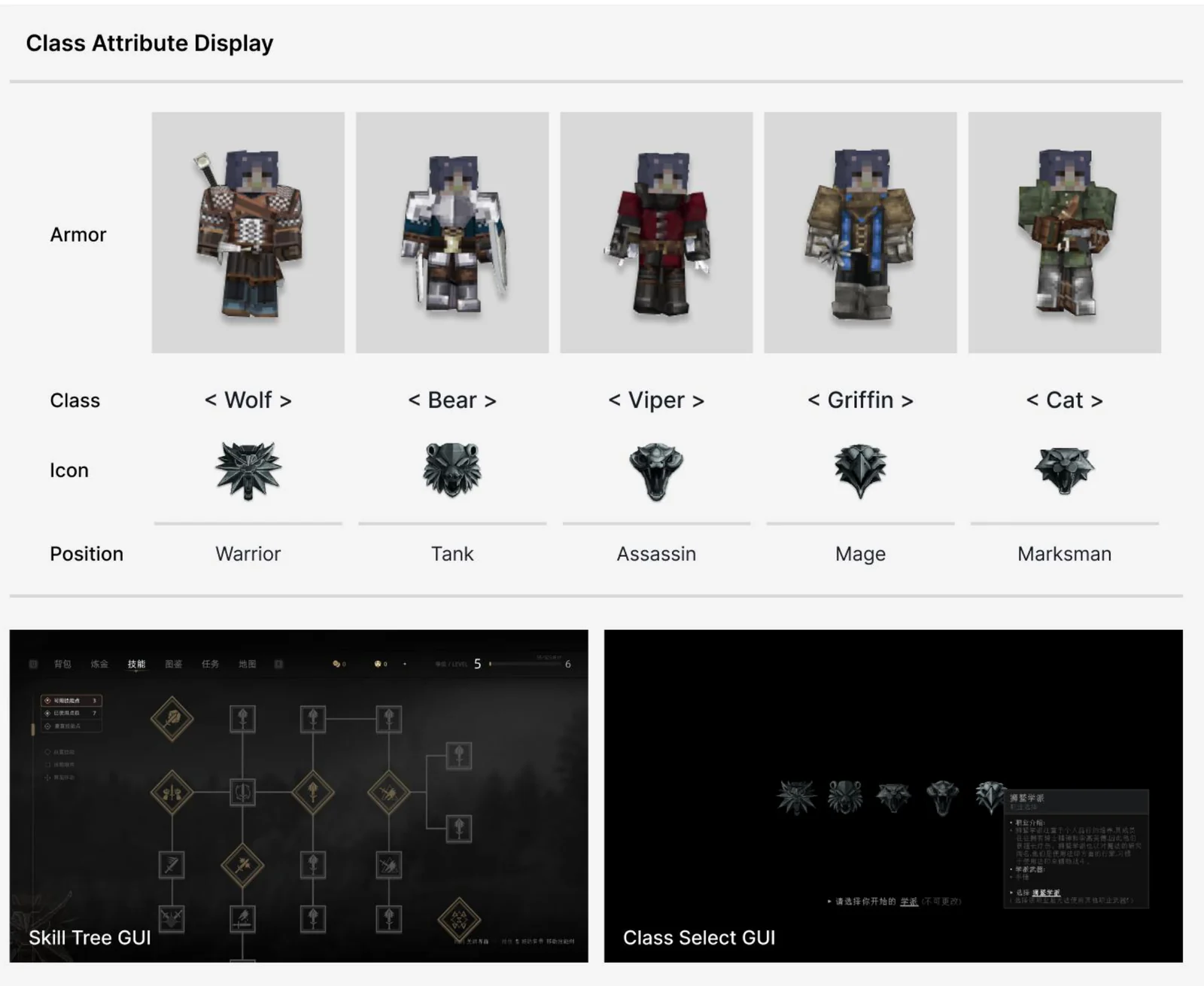Click the Class Attribute Display heading

(x=150, y=44)
